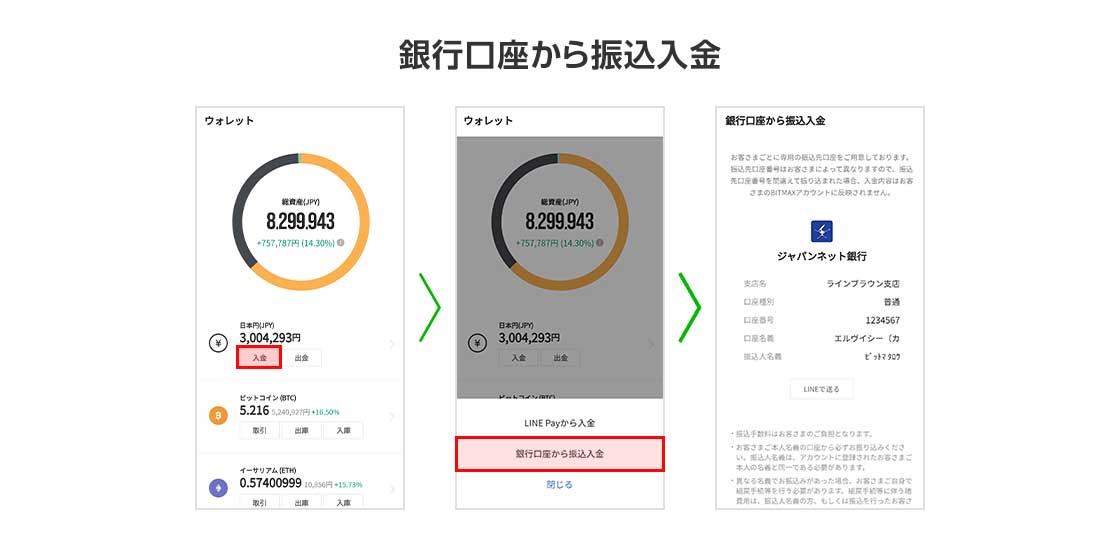
Task: Click the purple Ethereum icon
Action: pyautogui.click(x=218, y=489)
